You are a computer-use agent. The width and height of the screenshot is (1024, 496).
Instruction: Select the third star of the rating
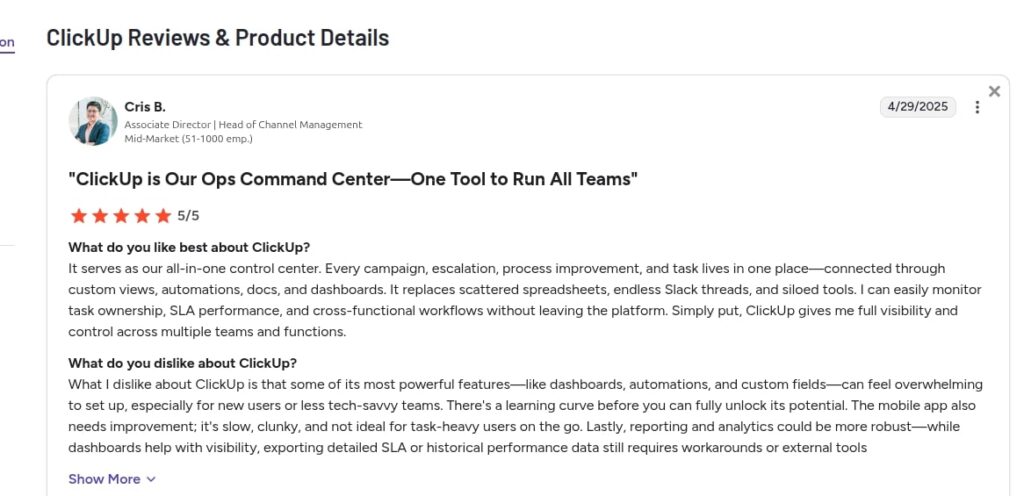click(x=120, y=216)
